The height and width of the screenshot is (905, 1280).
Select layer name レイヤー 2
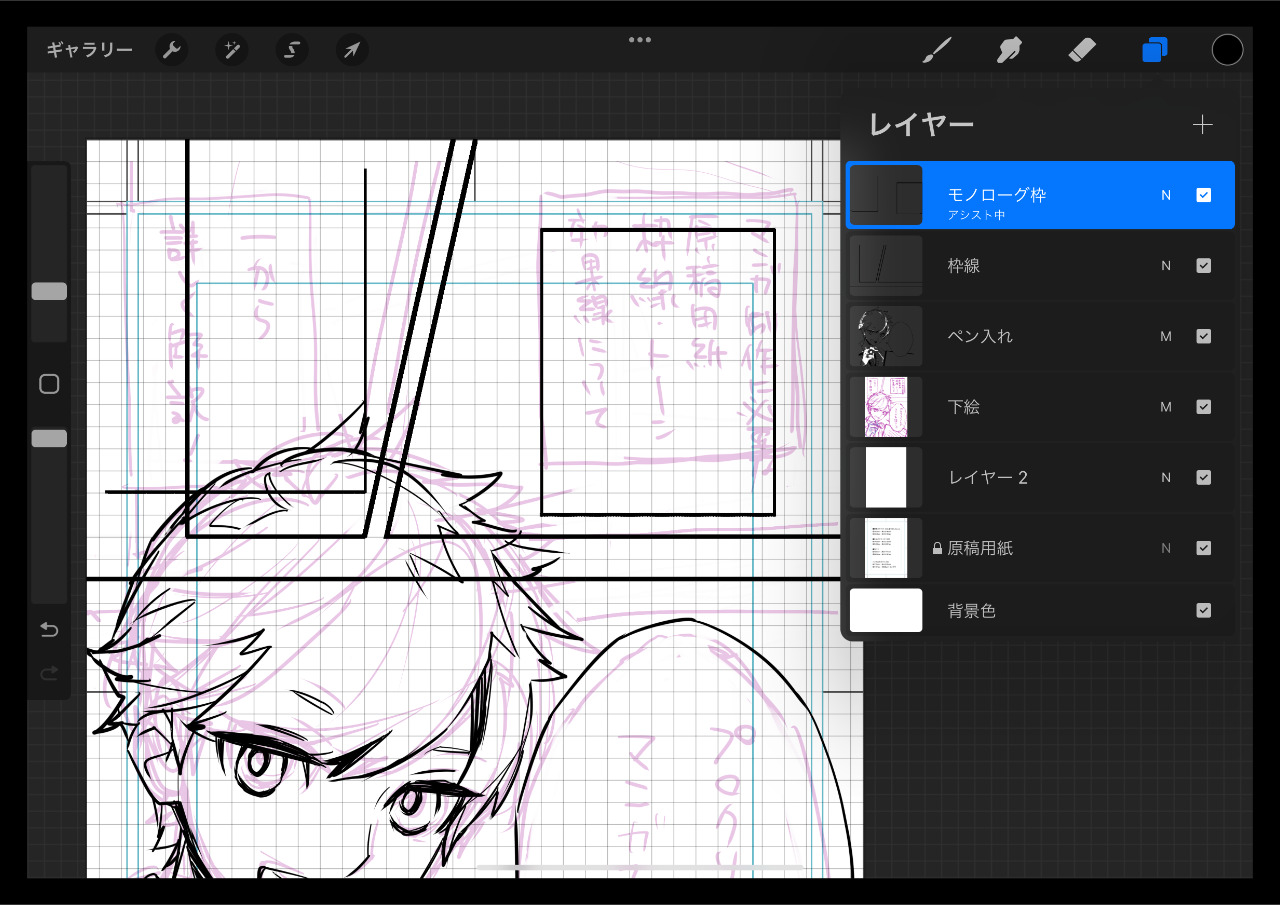click(x=988, y=477)
